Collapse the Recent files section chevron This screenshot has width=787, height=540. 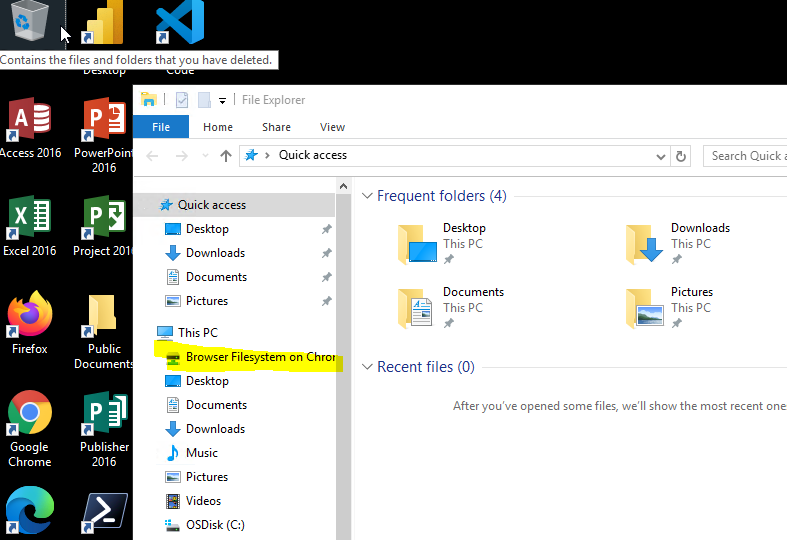pos(367,367)
